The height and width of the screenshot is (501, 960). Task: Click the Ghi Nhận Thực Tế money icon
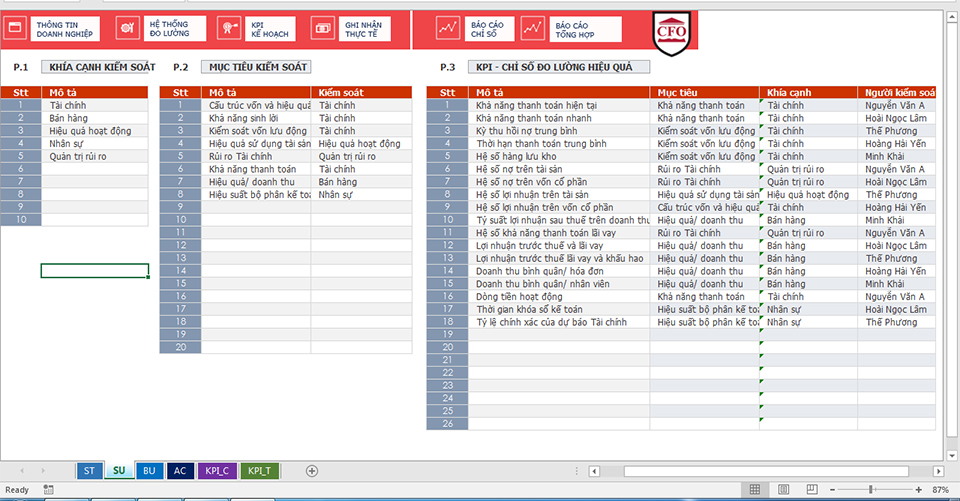pyautogui.click(x=324, y=29)
